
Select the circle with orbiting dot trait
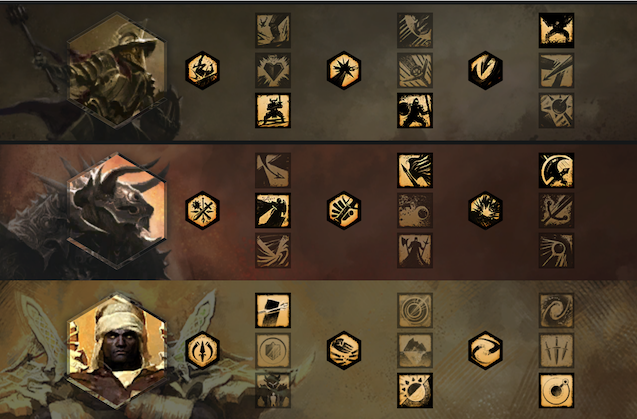(556, 391)
